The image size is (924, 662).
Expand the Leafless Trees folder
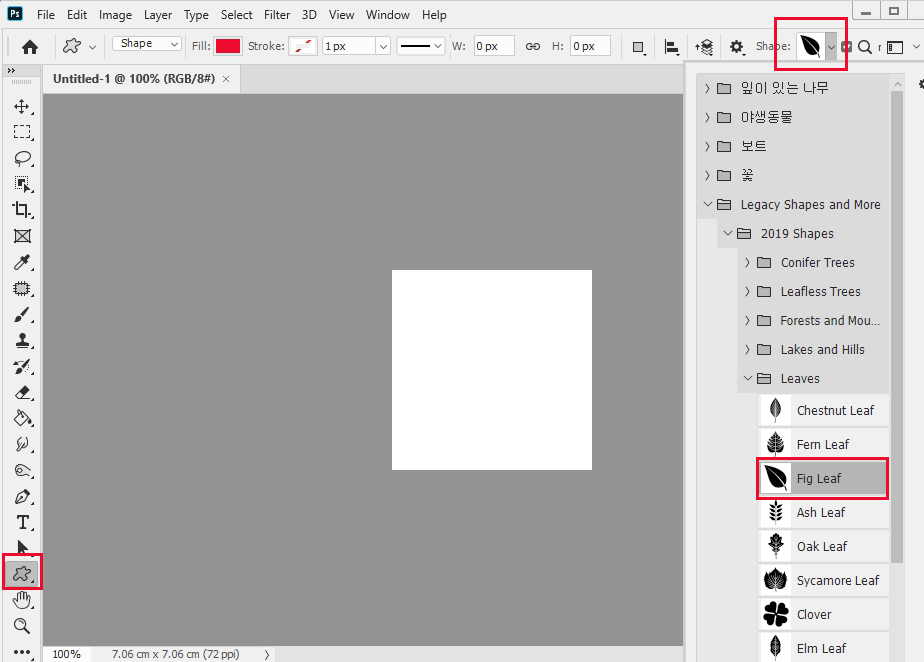click(x=747, y=291)
